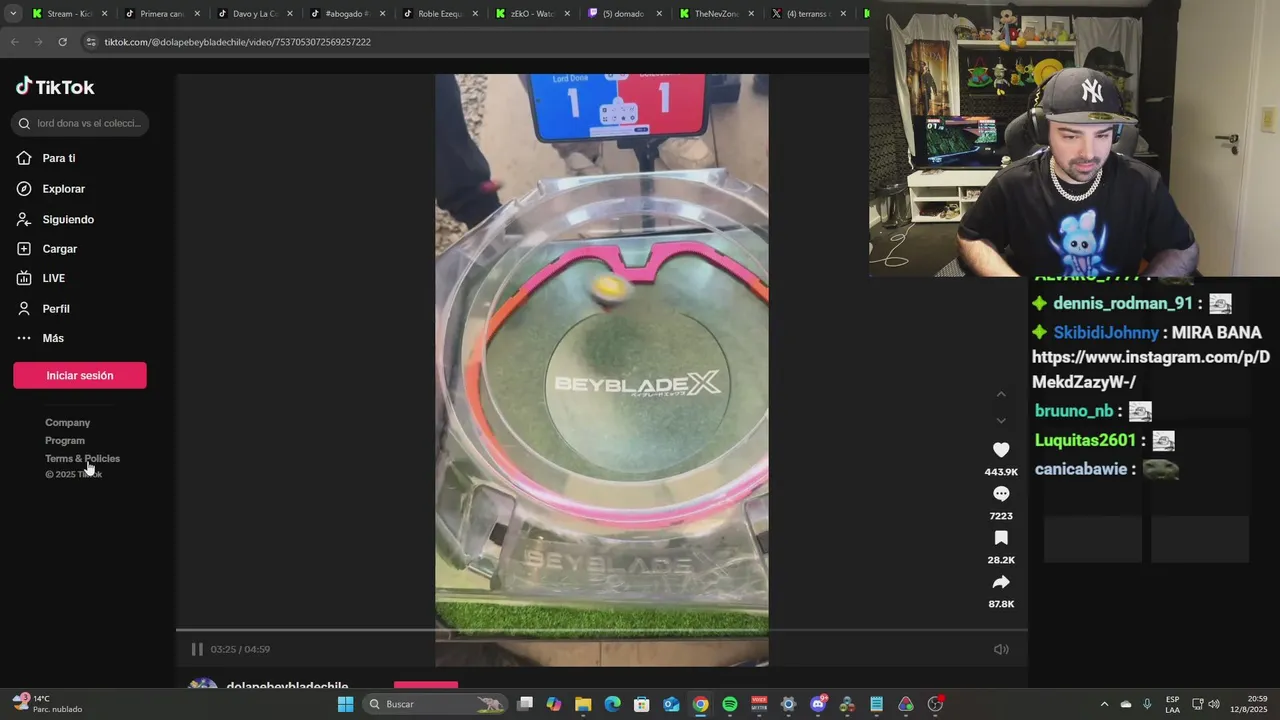The width and height of the screenshot is (1280, 720).
Task: Click the Iniciar sesión button
Action: pos(80,375)
